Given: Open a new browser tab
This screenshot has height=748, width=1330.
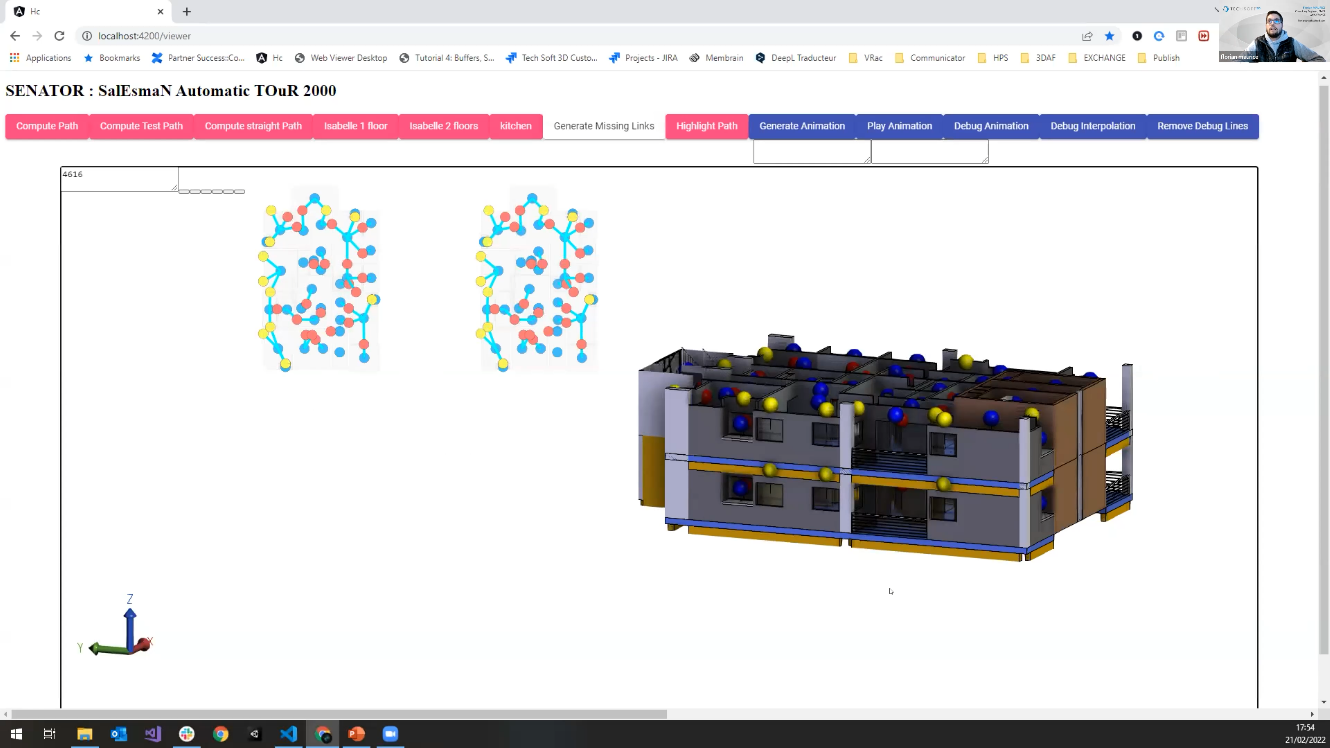Looking at the screenshot, I should click(x=187, y=12).
